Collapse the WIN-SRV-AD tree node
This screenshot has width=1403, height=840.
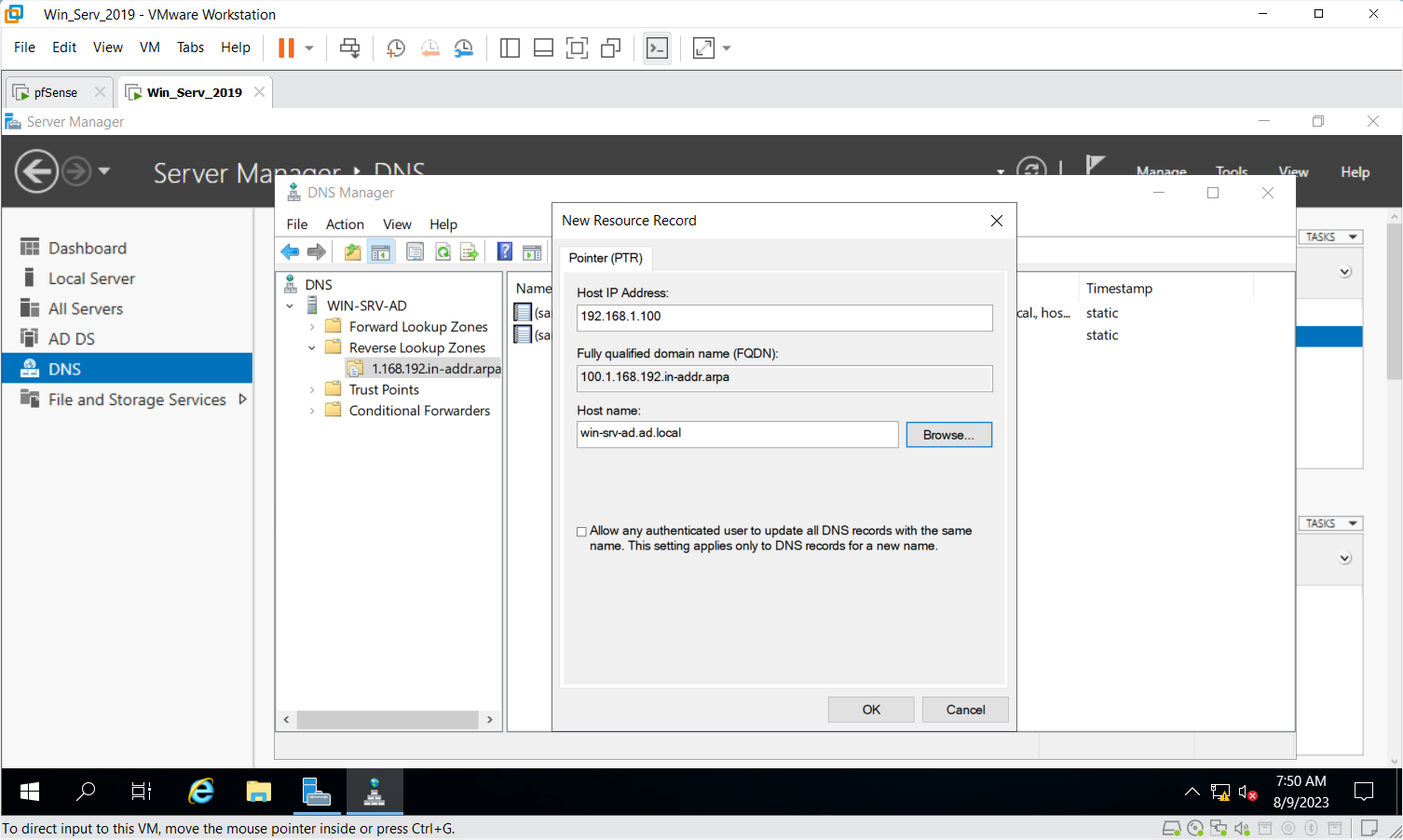click(x=290, y=305)
